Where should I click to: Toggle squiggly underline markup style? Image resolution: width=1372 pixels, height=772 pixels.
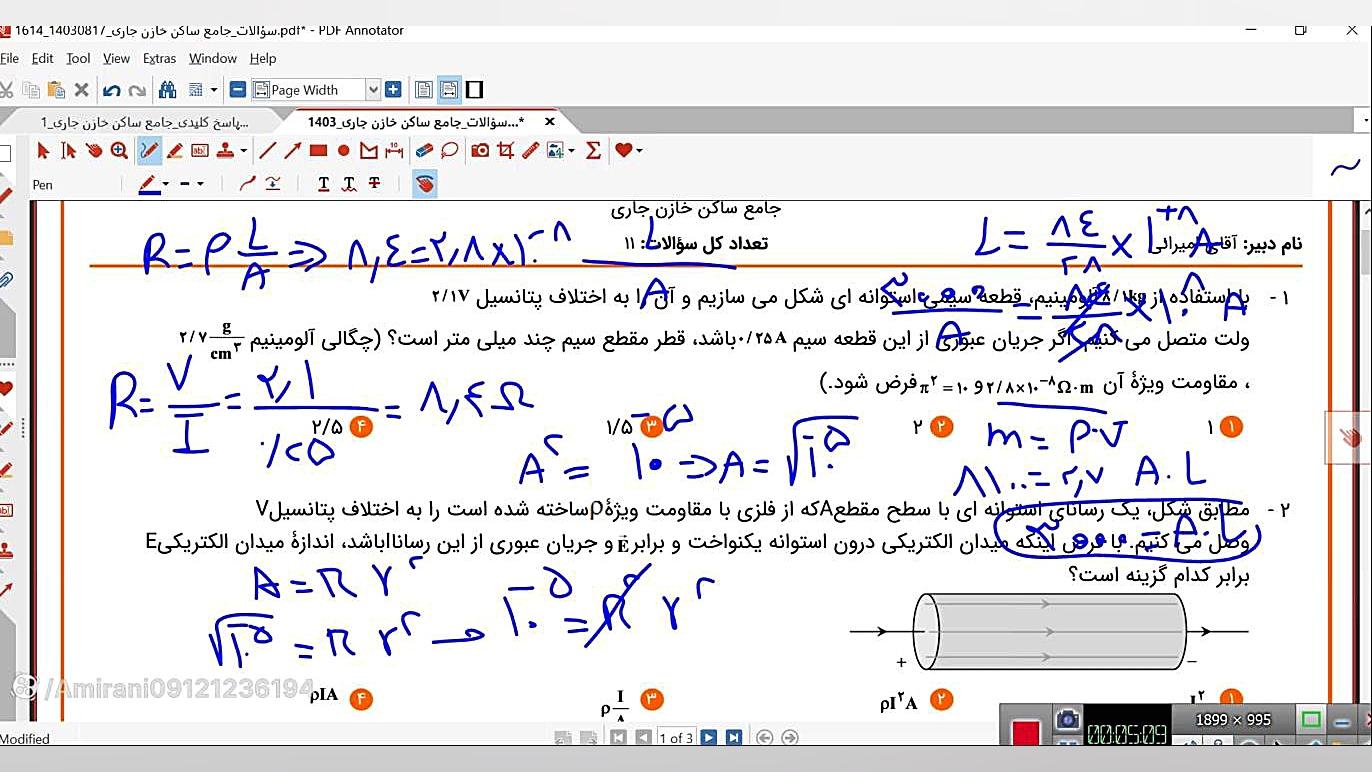tap(349, 184)
